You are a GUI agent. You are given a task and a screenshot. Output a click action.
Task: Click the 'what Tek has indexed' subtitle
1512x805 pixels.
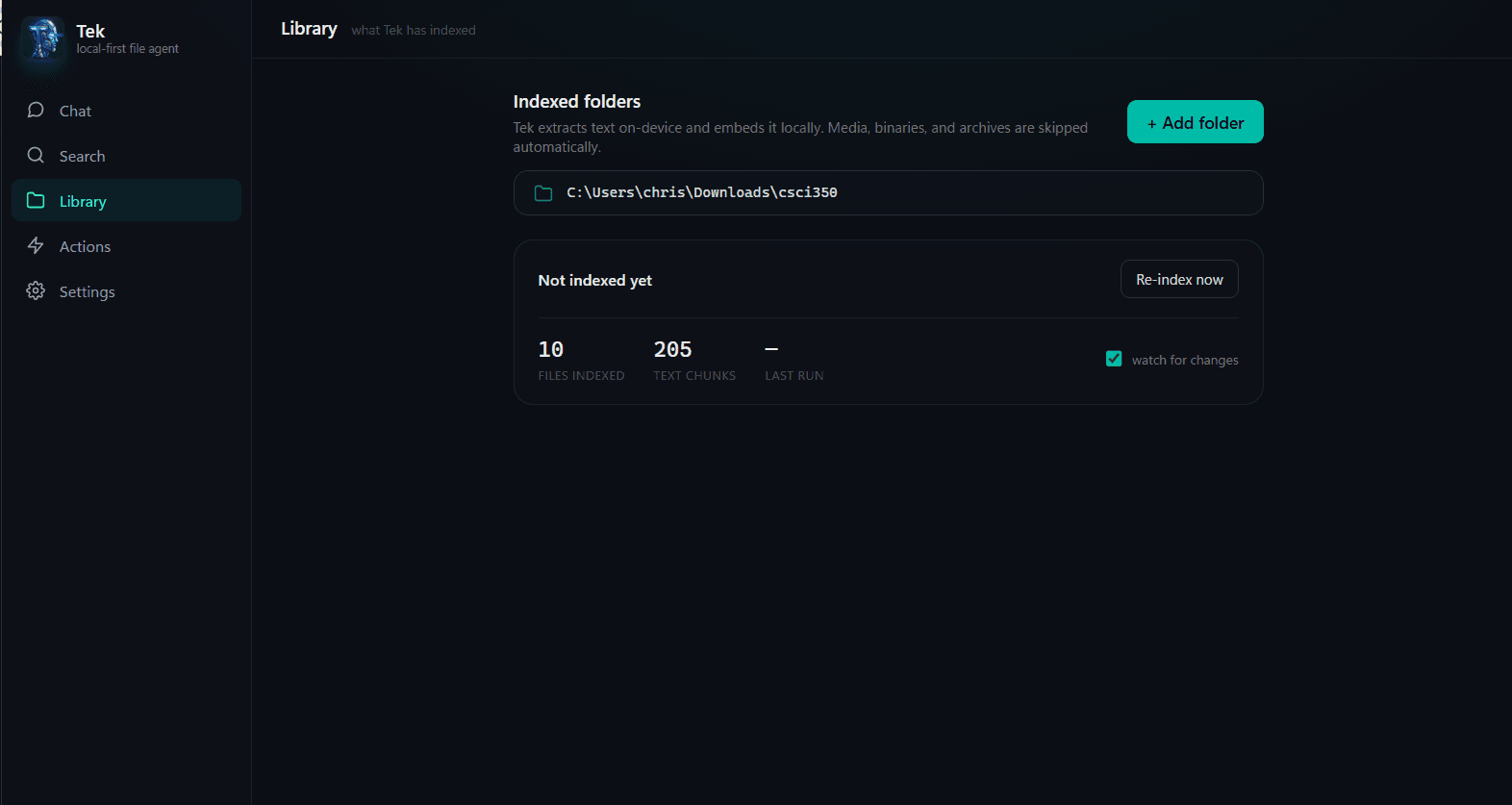point(414,31)
